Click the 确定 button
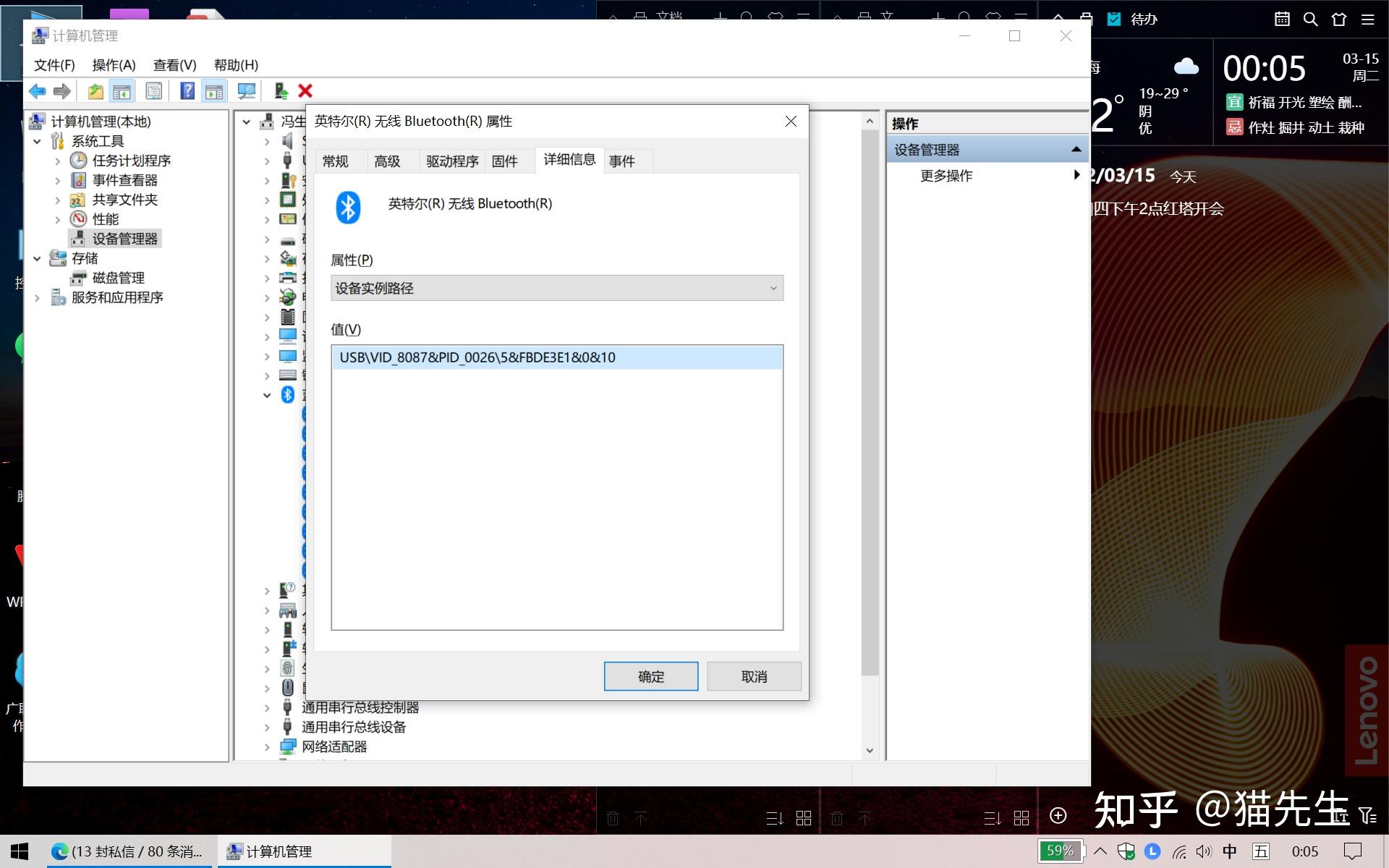This screenshot has height=868, width=1389. tap(651, 676)
